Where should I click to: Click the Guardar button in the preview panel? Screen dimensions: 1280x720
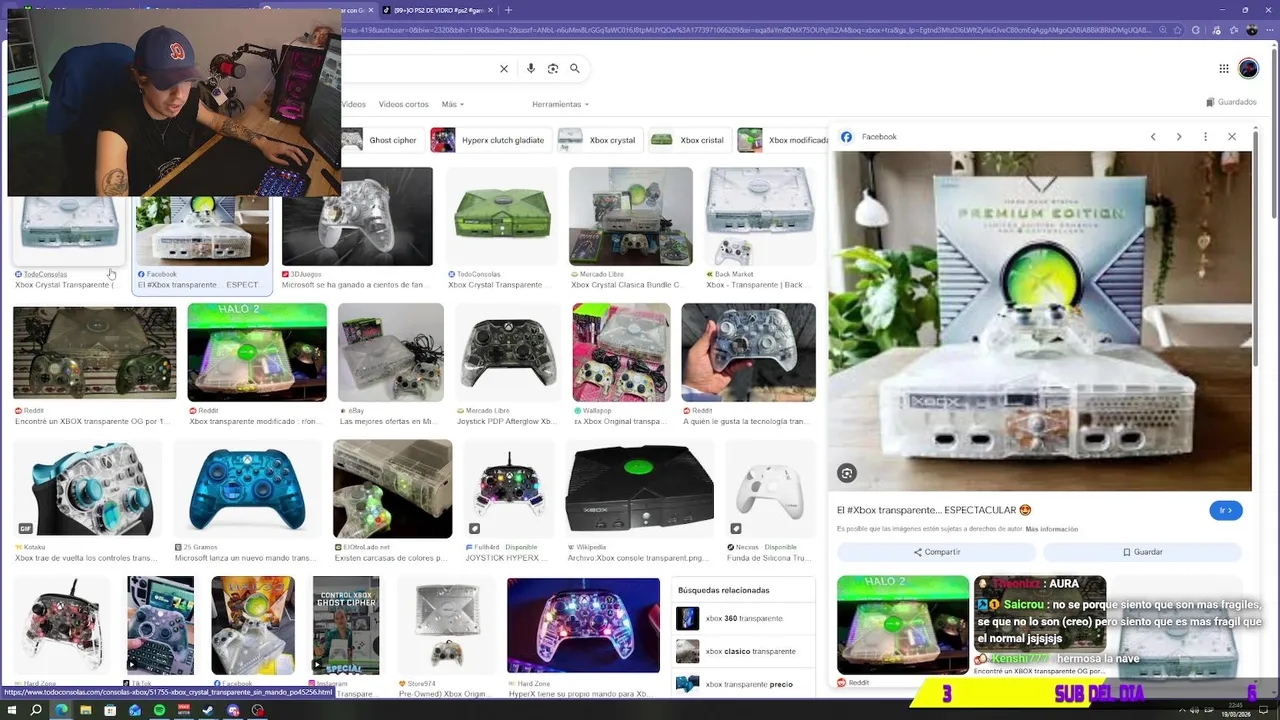pyautogui.click(x=1142, y=552)
